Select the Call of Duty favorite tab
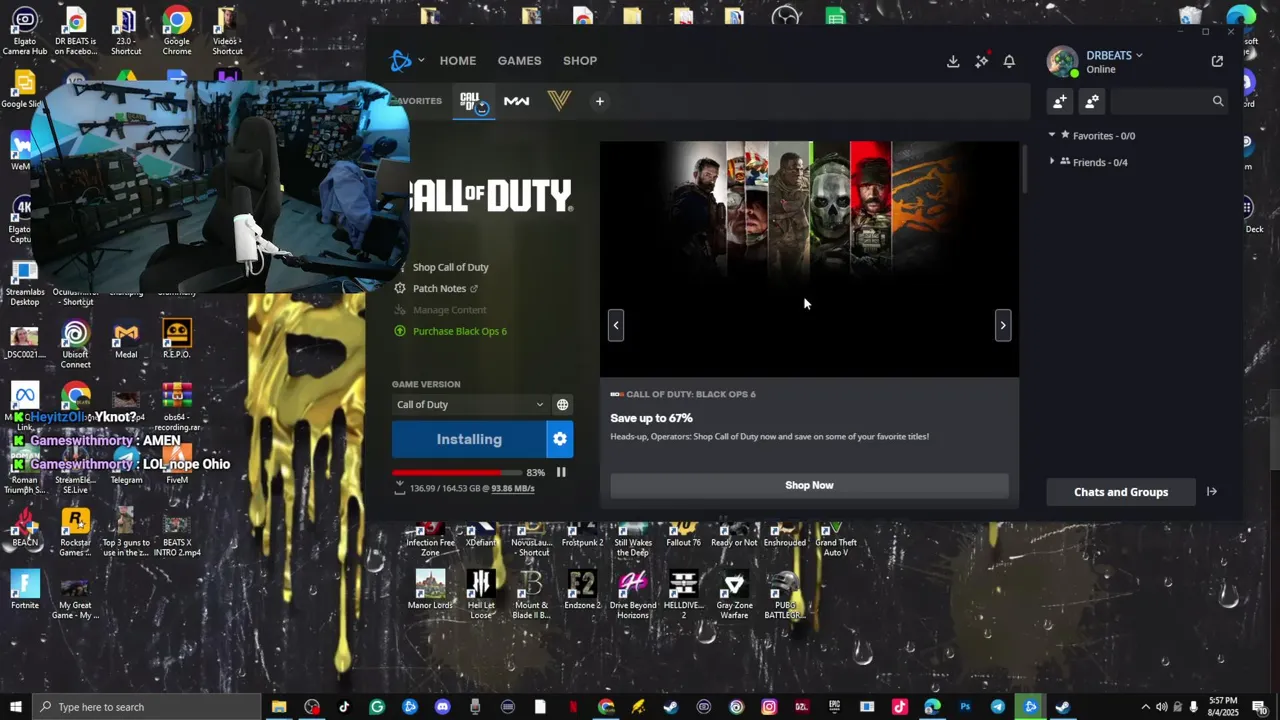 (x=473, y=102)
